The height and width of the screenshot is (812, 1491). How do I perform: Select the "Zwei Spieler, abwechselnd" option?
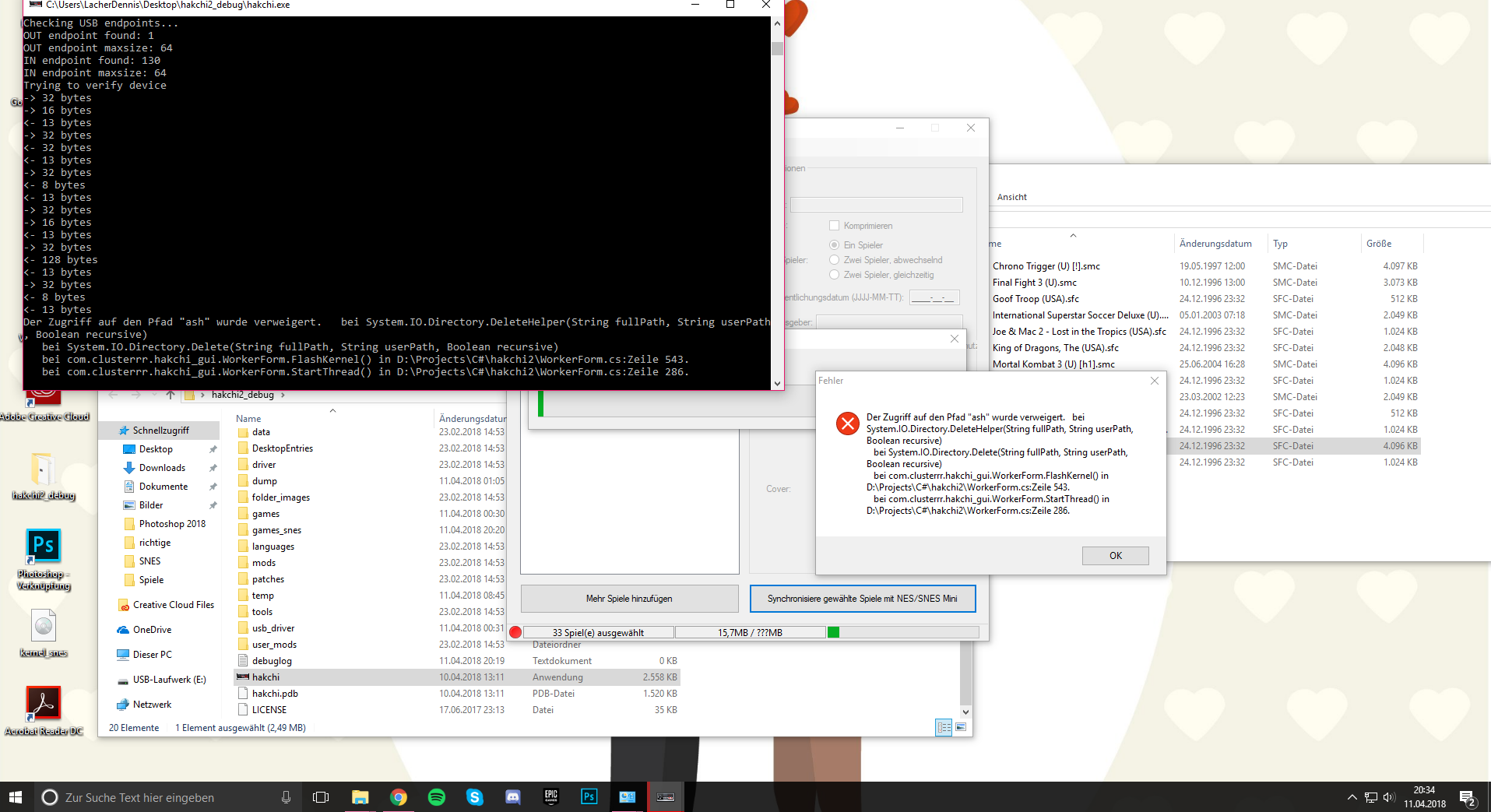(834, 259)
